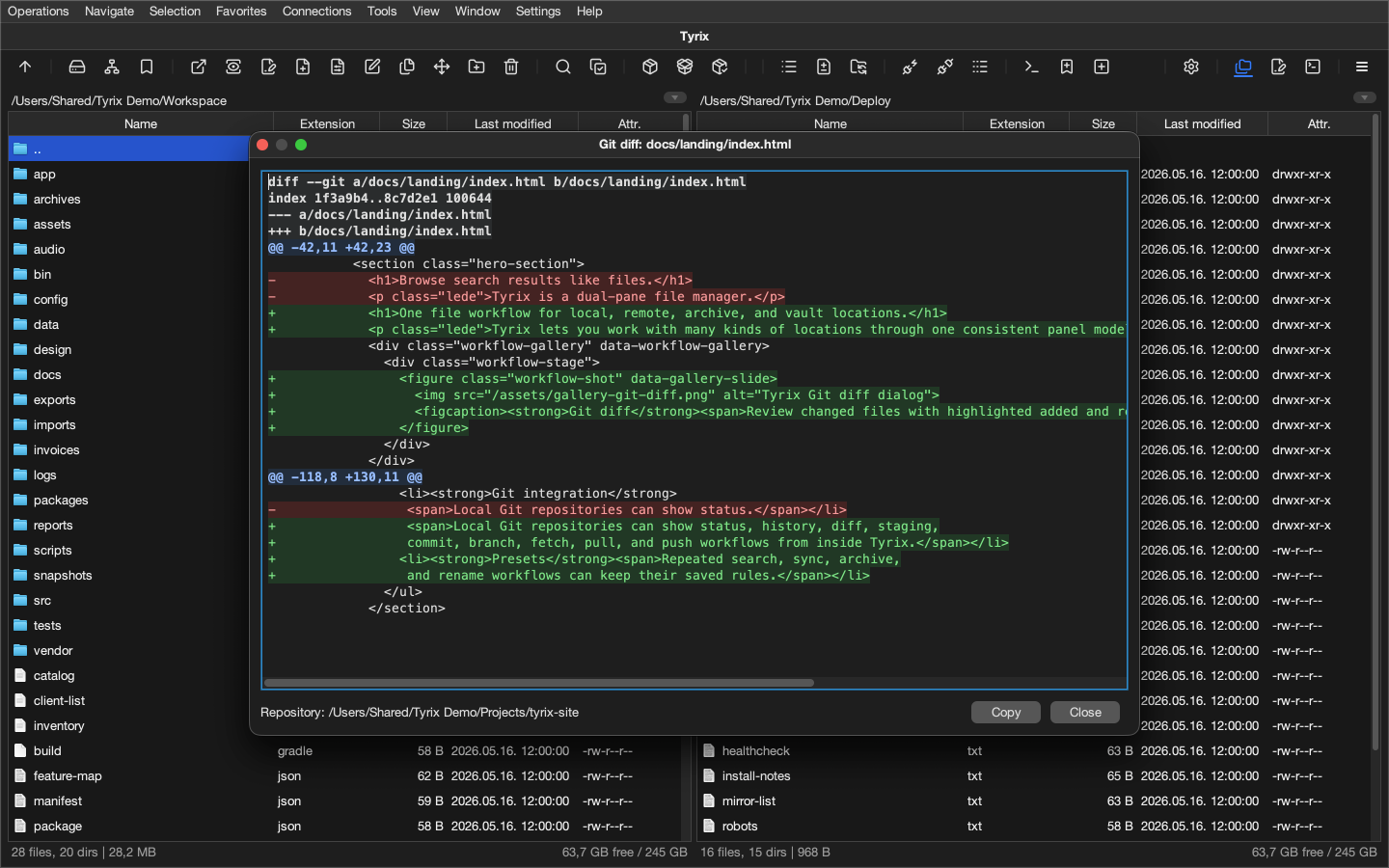Sort right pane by the Extension column

pos(1017,123)
